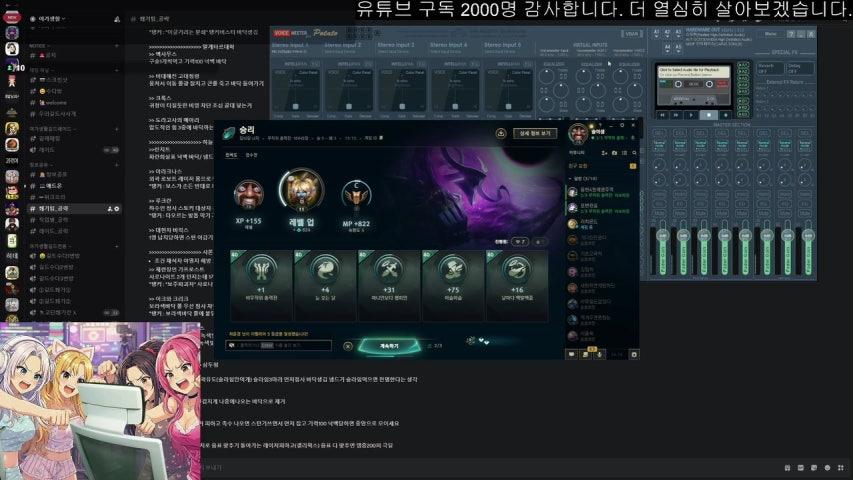This screenshot has height=480, width=853.
Task: Open the A3 hardware out dropdown
Action: (x=678, y=33)
